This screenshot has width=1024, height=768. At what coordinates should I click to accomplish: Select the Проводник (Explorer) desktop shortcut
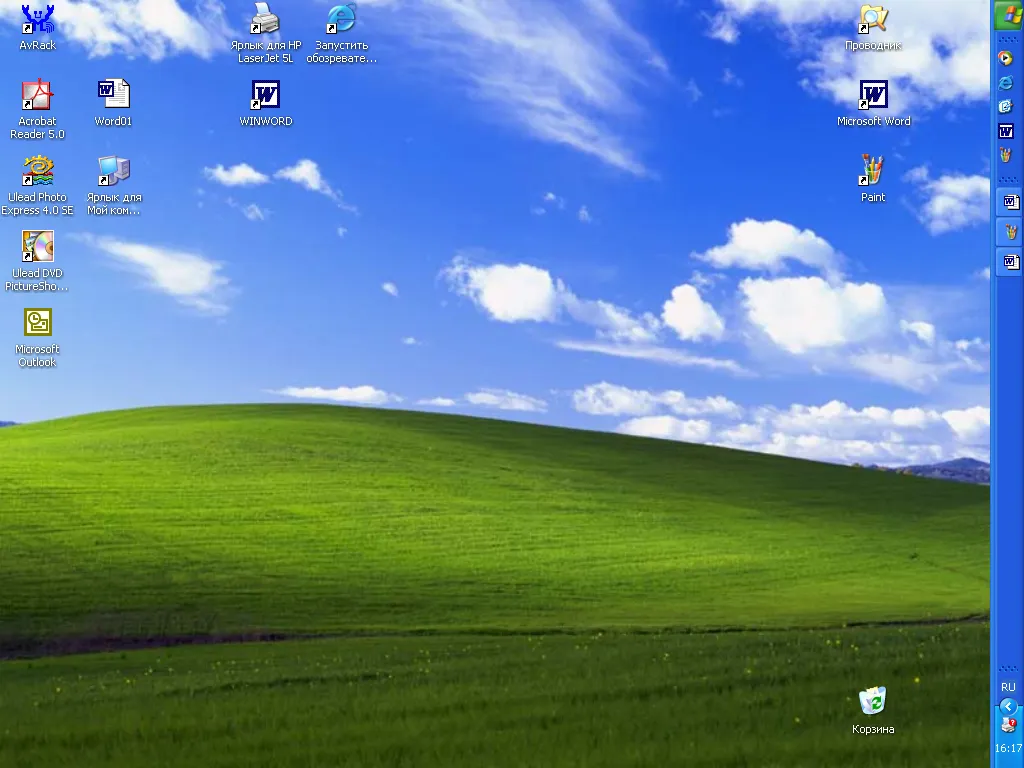pos(873,26)
